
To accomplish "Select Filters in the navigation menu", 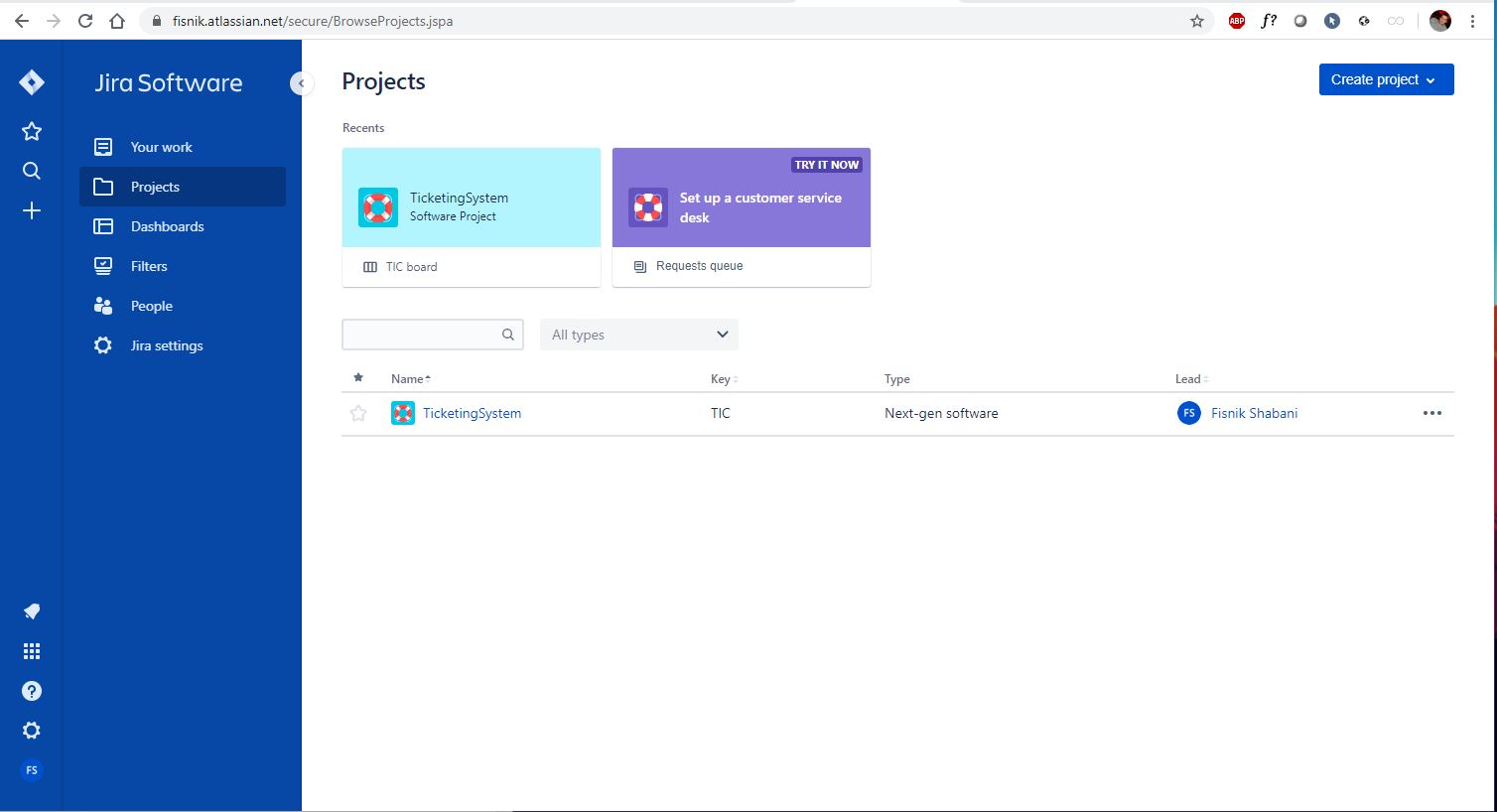I will tap(149, 266).
